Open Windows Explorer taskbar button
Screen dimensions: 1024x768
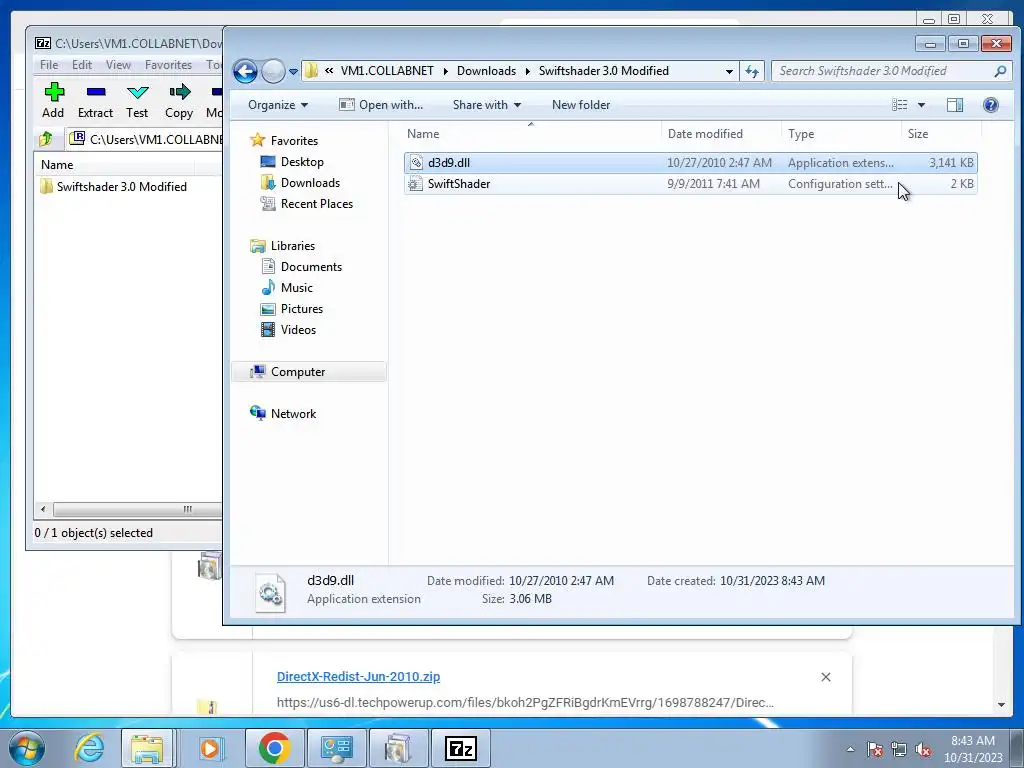[x=147, y=748]
